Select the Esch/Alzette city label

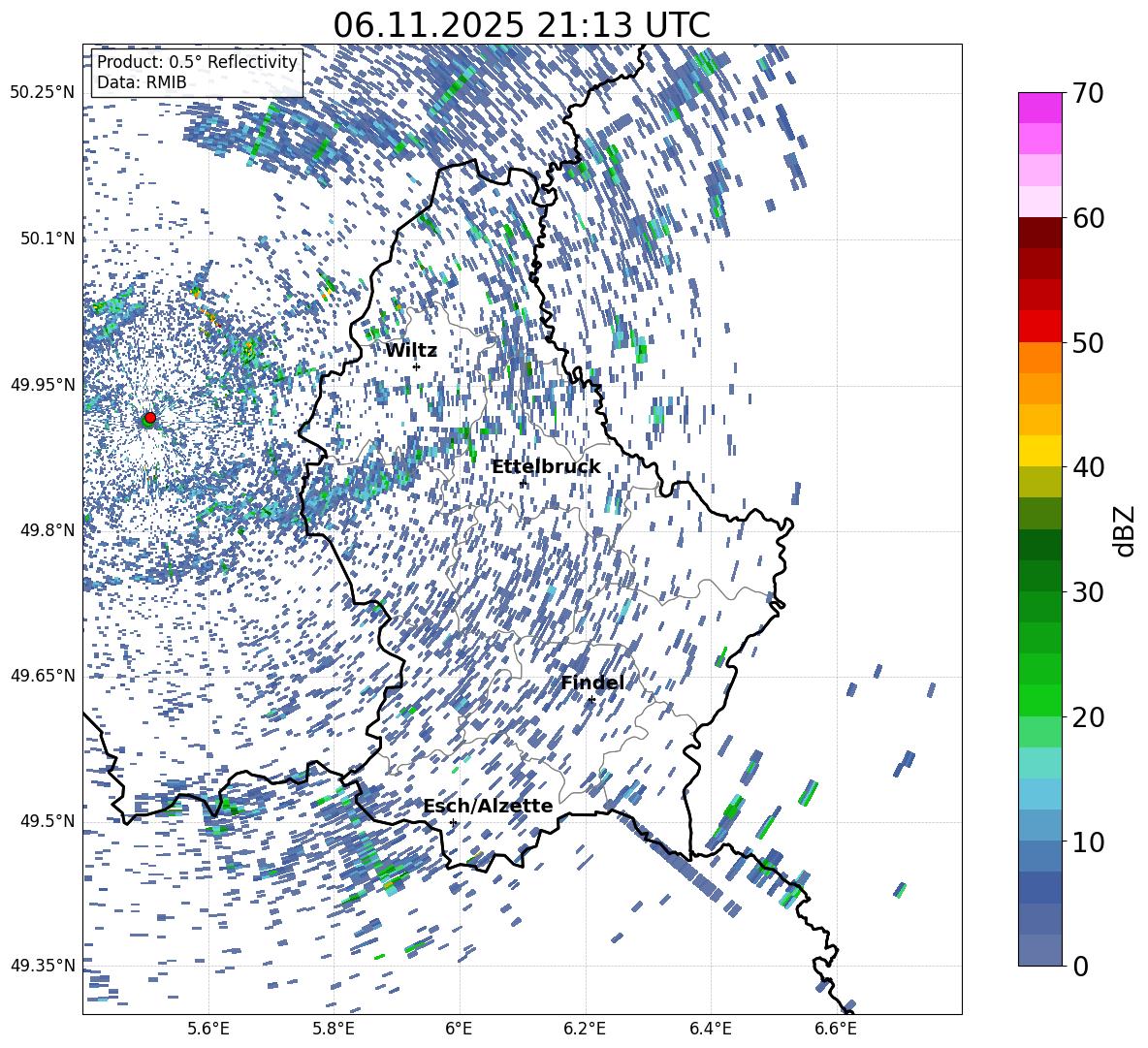pyautogui.click(x=488, y=807)
